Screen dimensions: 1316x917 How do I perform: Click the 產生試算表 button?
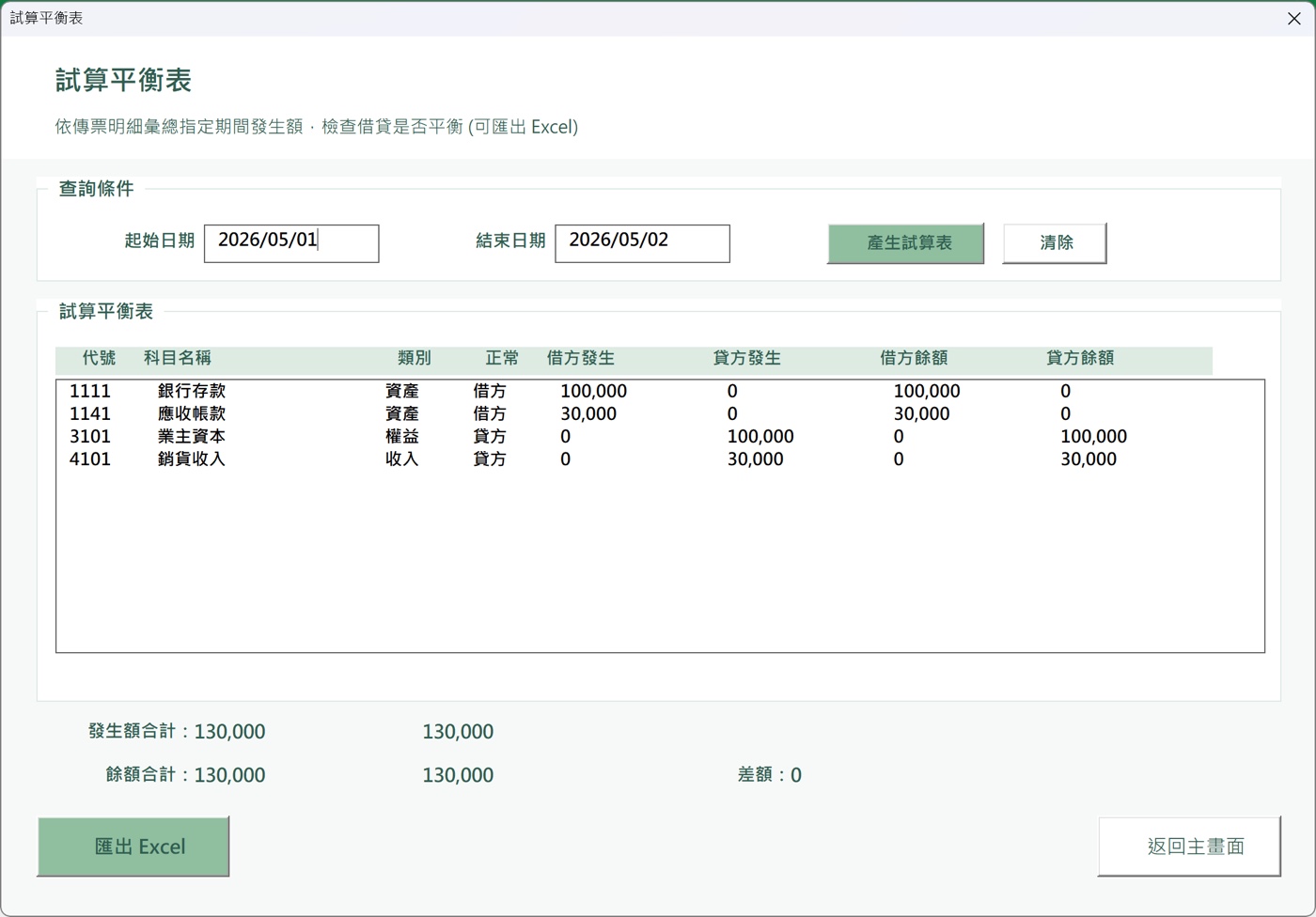905,243
